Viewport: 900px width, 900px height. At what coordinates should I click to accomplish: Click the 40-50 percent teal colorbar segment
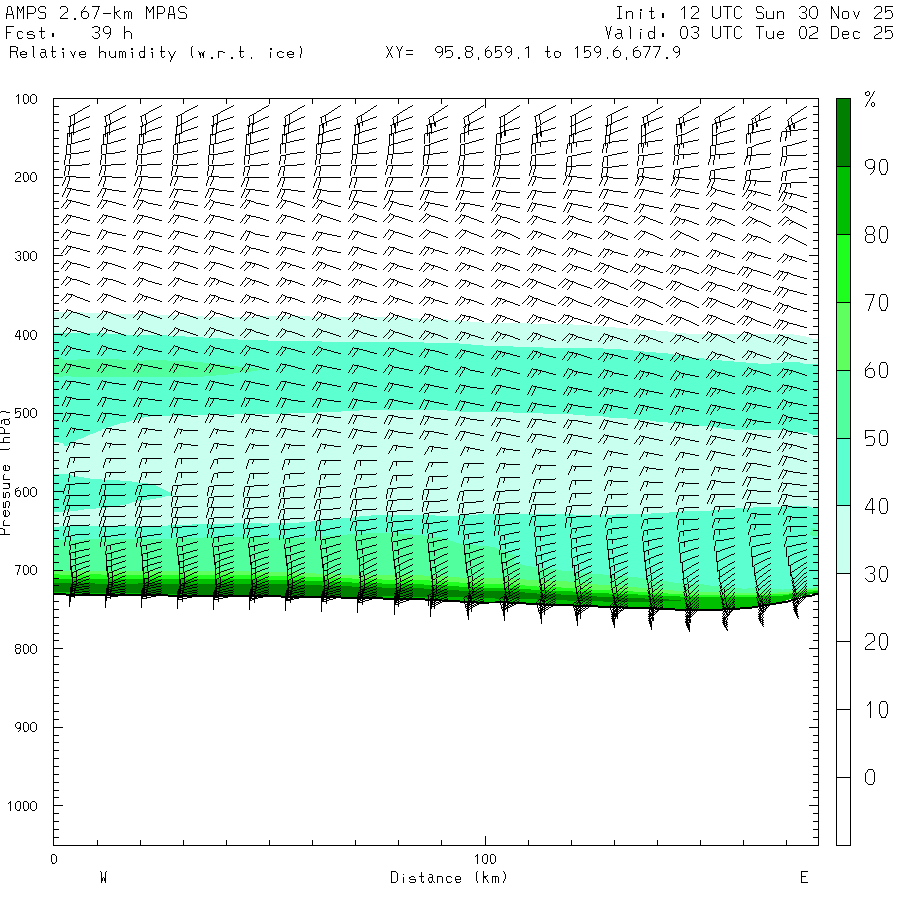coord(843,472)
